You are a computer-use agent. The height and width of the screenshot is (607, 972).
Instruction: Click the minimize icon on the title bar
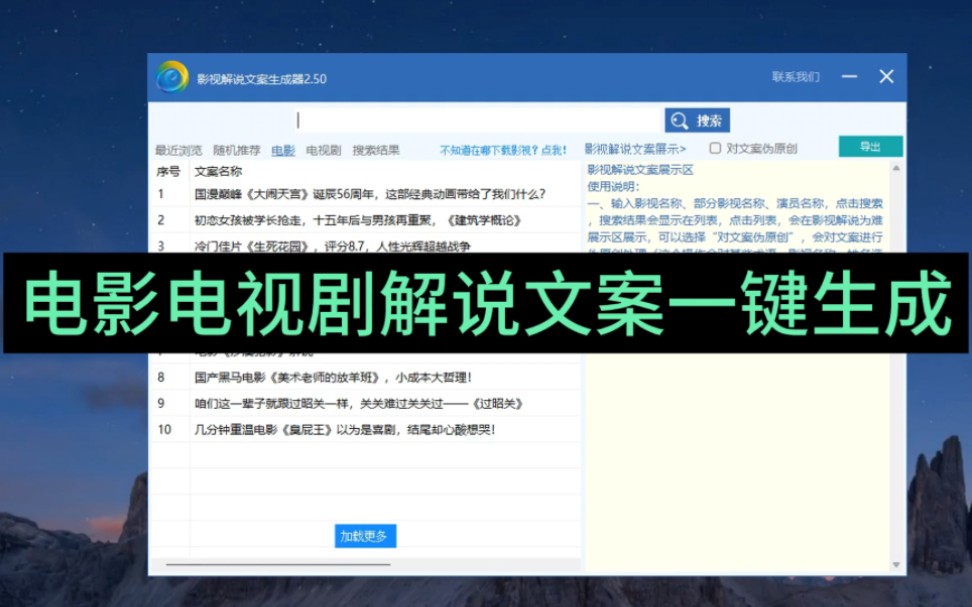coord(848,76)
